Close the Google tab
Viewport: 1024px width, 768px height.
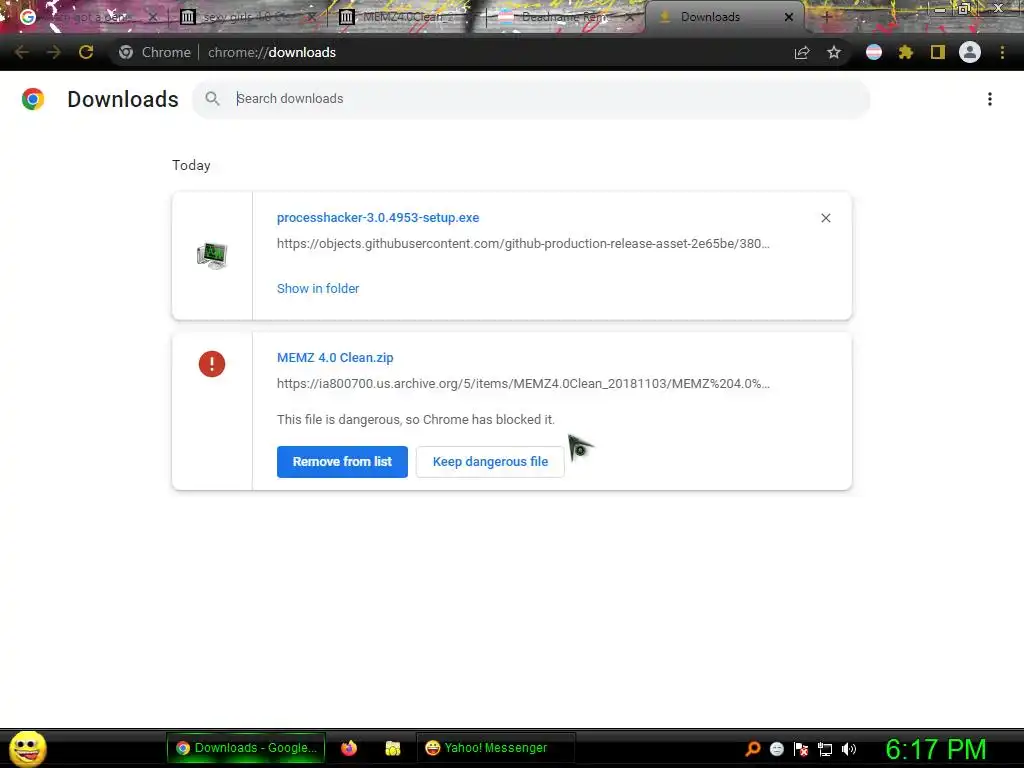[153, 17]
